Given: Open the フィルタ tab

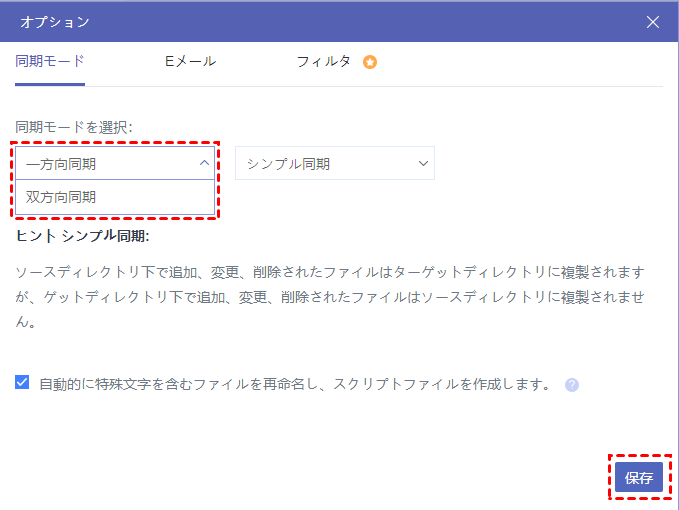Looking at the screenshot, I should tap(323, 61).
